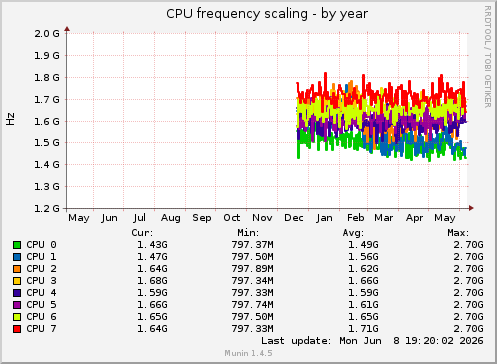
Task: Click the 'Last update' timestamp text
Action: [372, 341]
